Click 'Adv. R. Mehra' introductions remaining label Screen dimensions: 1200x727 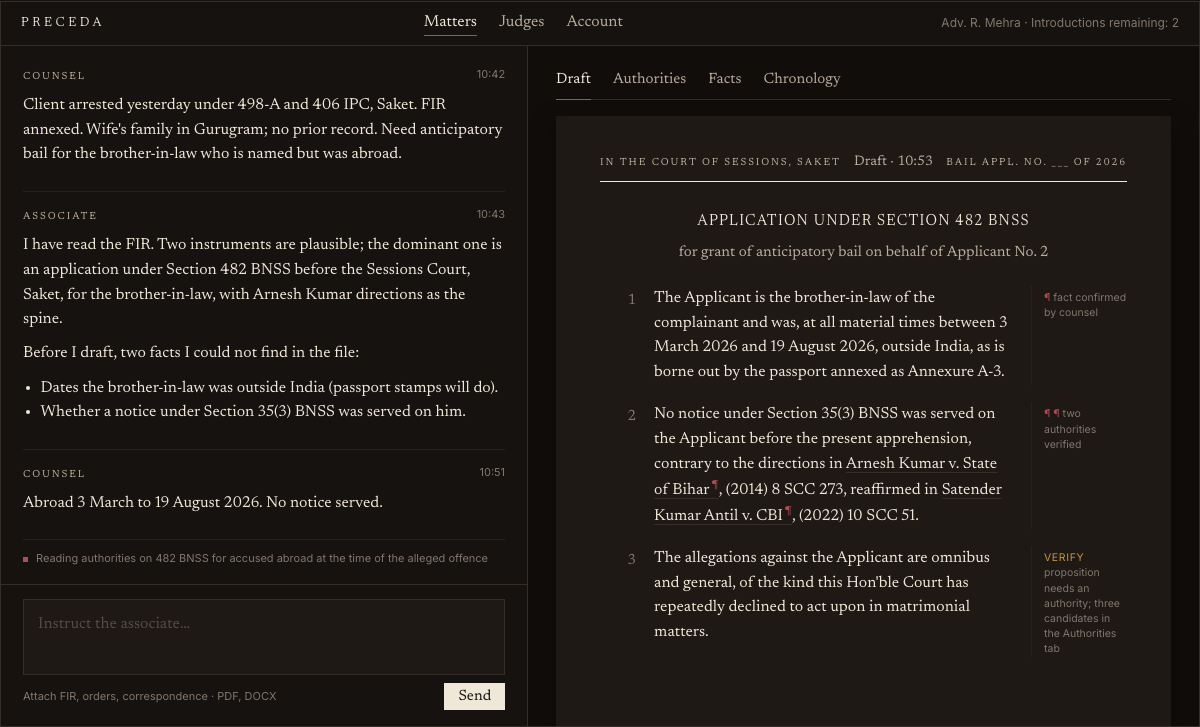[x=1060, y=23]
